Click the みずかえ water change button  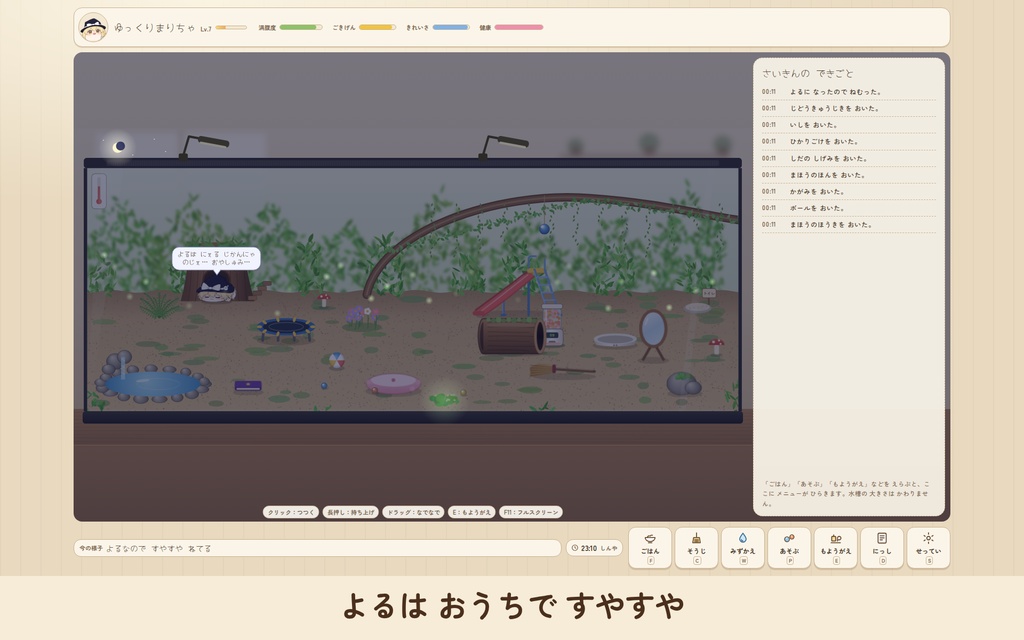tap(743, 548)
